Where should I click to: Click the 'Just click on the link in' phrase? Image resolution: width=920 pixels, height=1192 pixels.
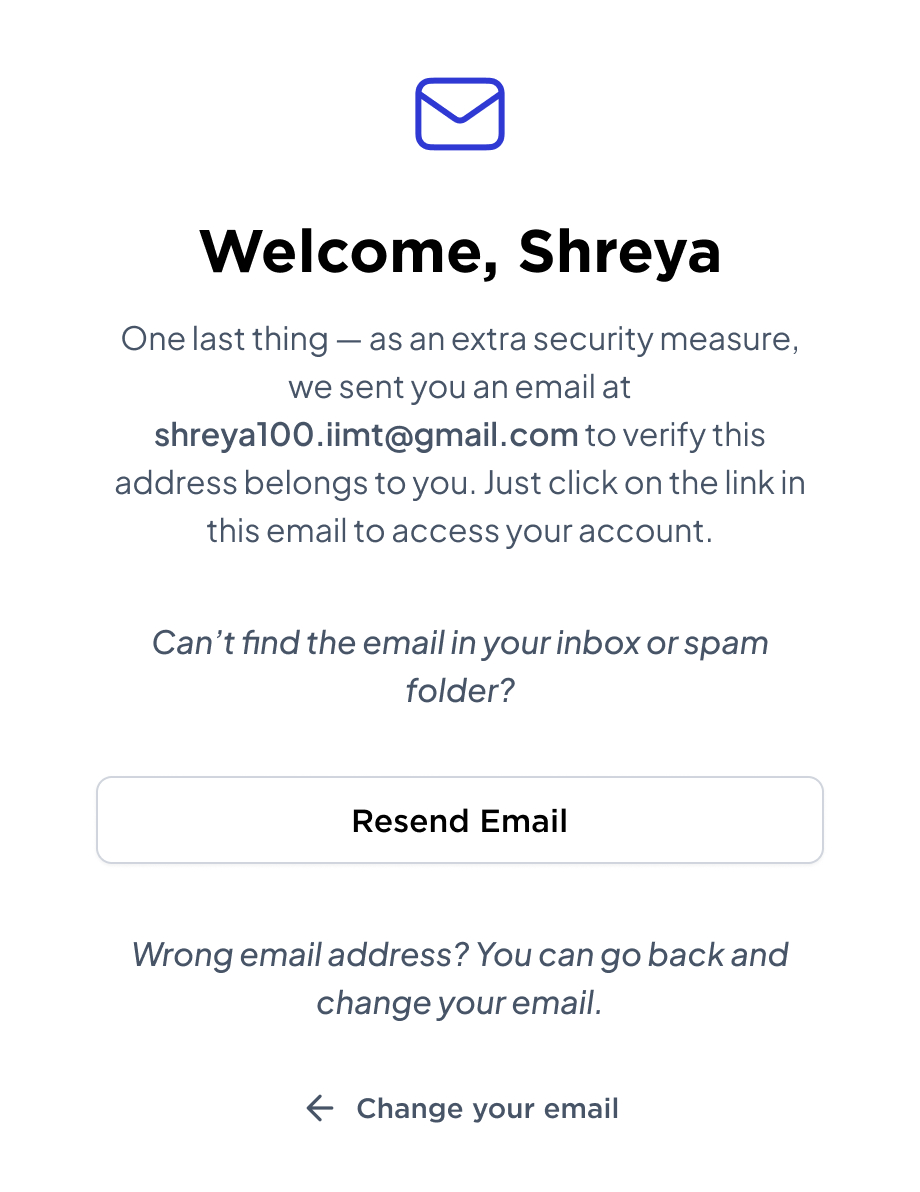point(645,483)
